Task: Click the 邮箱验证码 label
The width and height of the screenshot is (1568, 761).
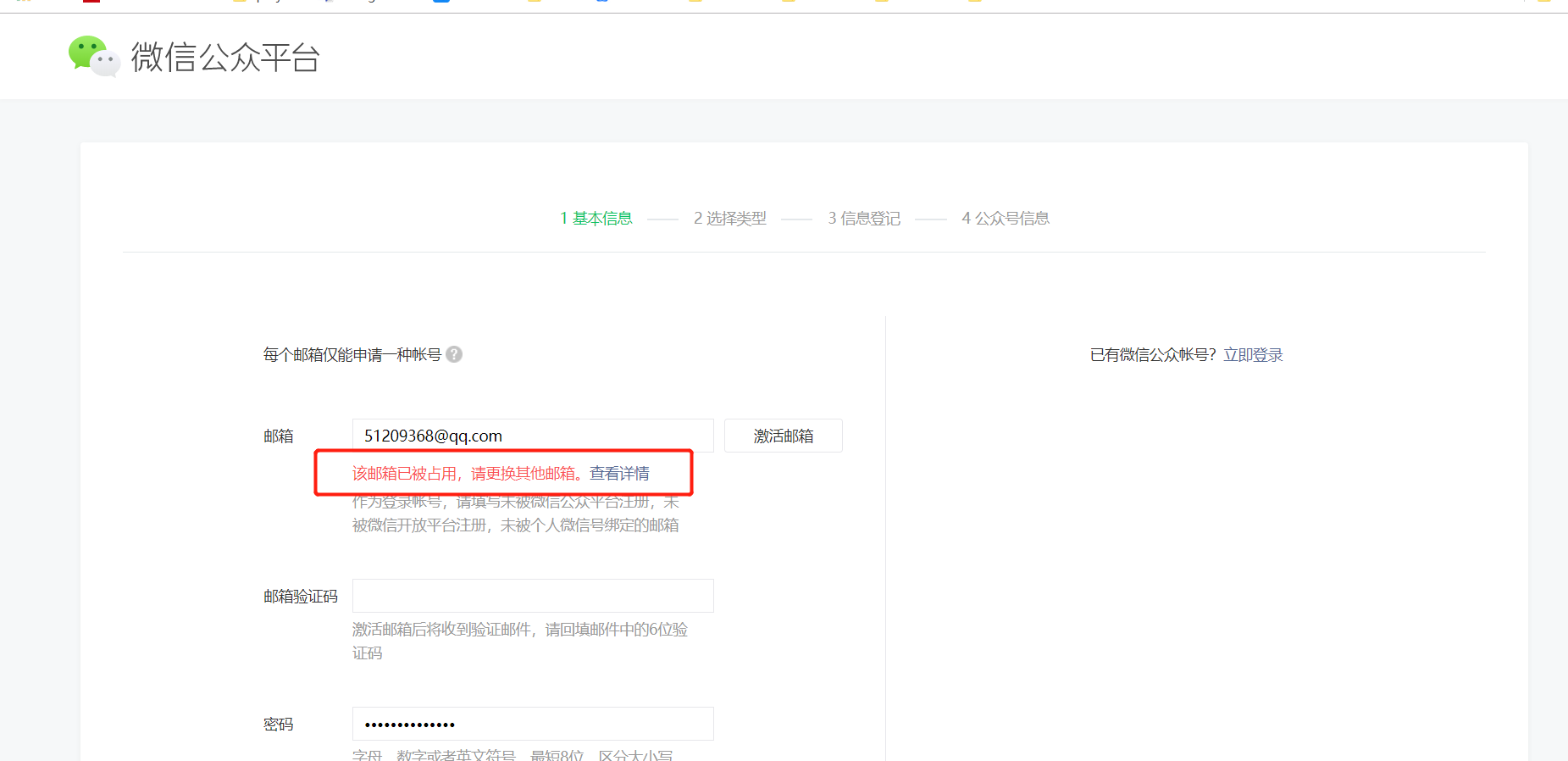Action: click(x=301, y=597)
